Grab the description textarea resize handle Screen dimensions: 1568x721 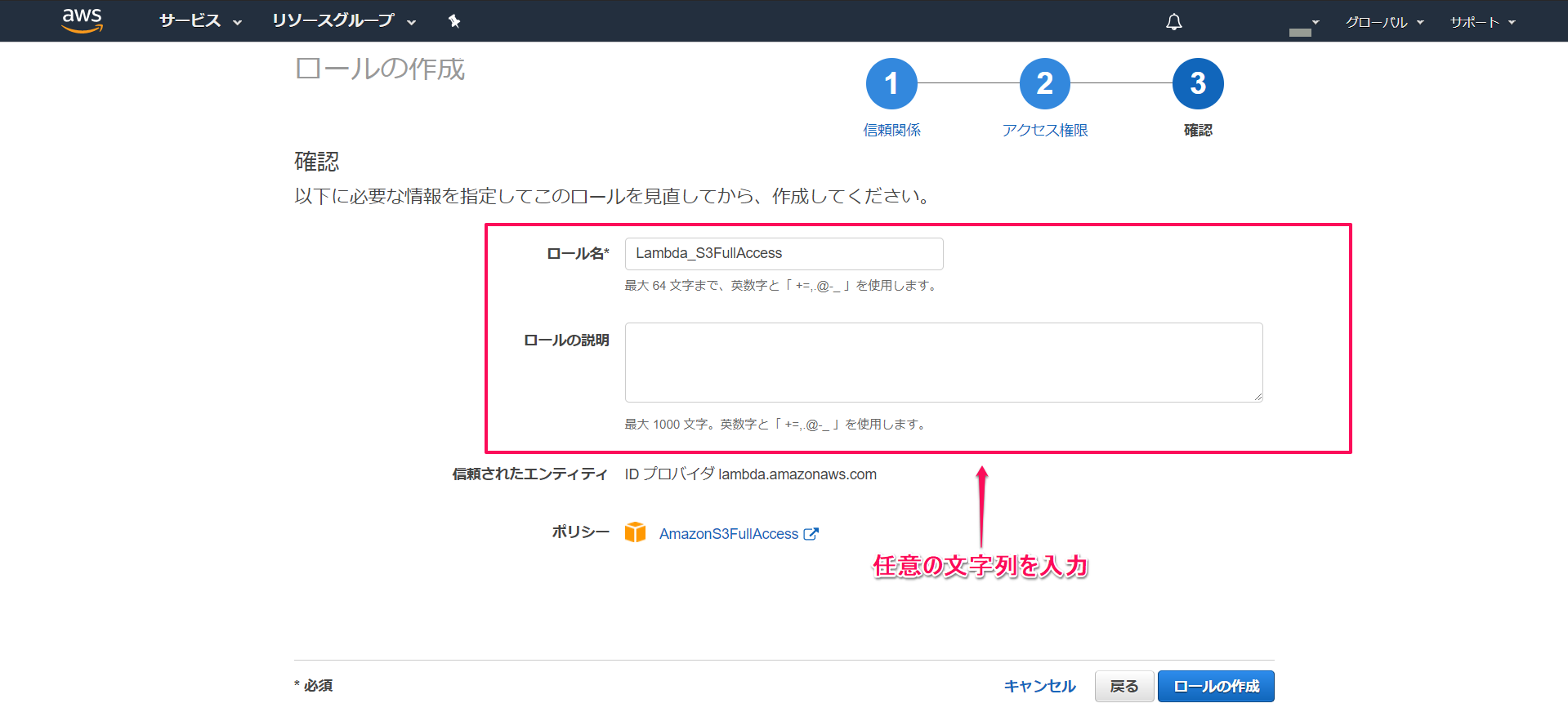[1258, 397]
